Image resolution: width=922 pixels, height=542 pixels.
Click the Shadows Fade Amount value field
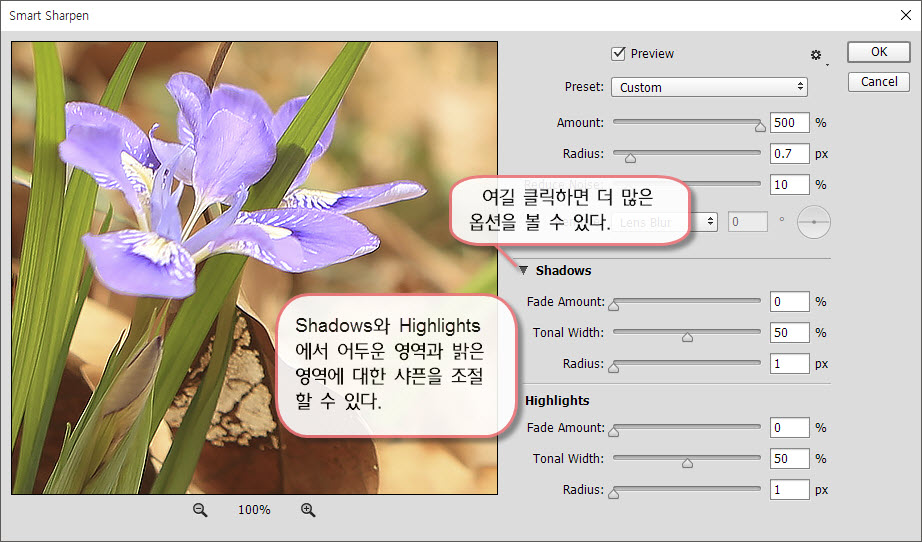point(790,302)
